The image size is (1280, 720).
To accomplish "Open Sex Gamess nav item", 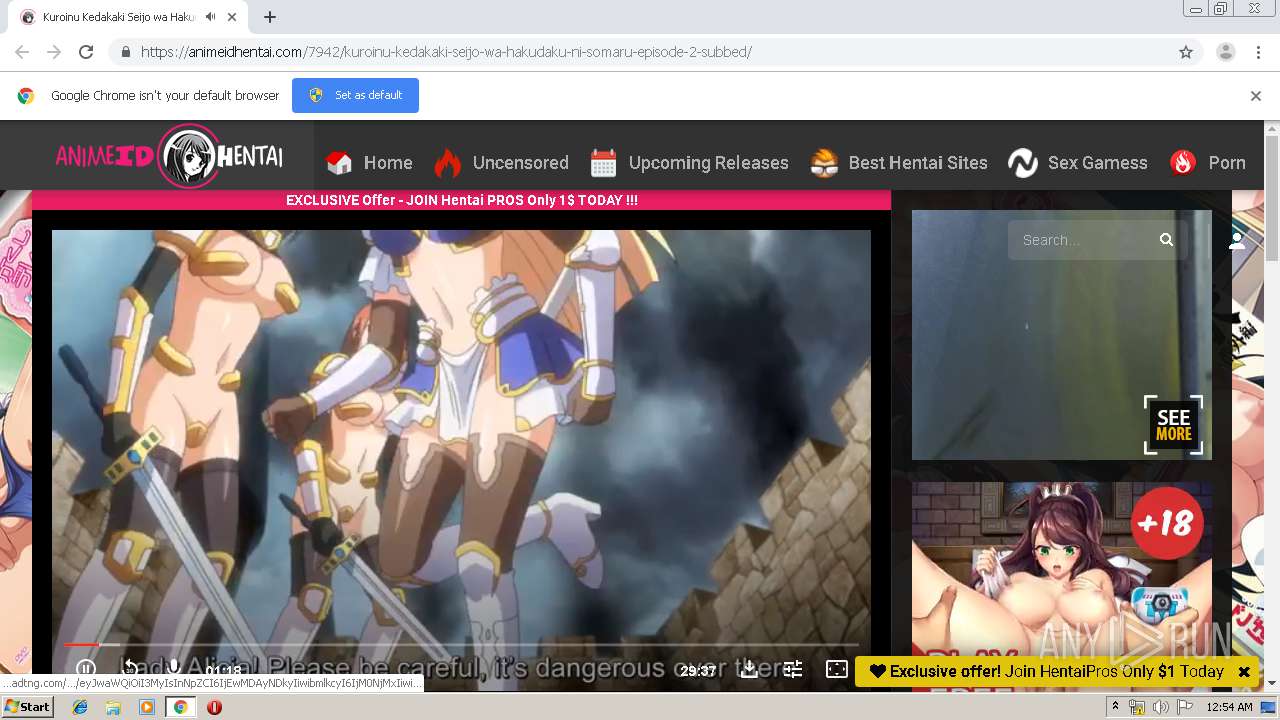I will 1097,163.
